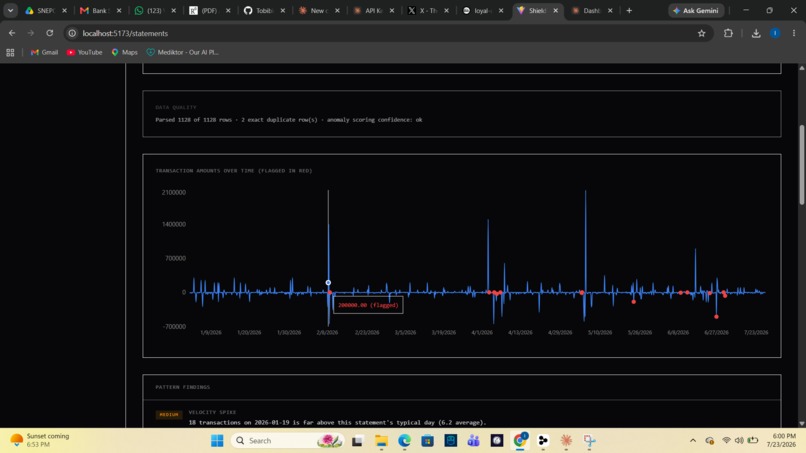Image resolution: width=806 pixels, height=453 pixels.
Task: Show hidden system tray icons
Action: click(x=693, y=441)
